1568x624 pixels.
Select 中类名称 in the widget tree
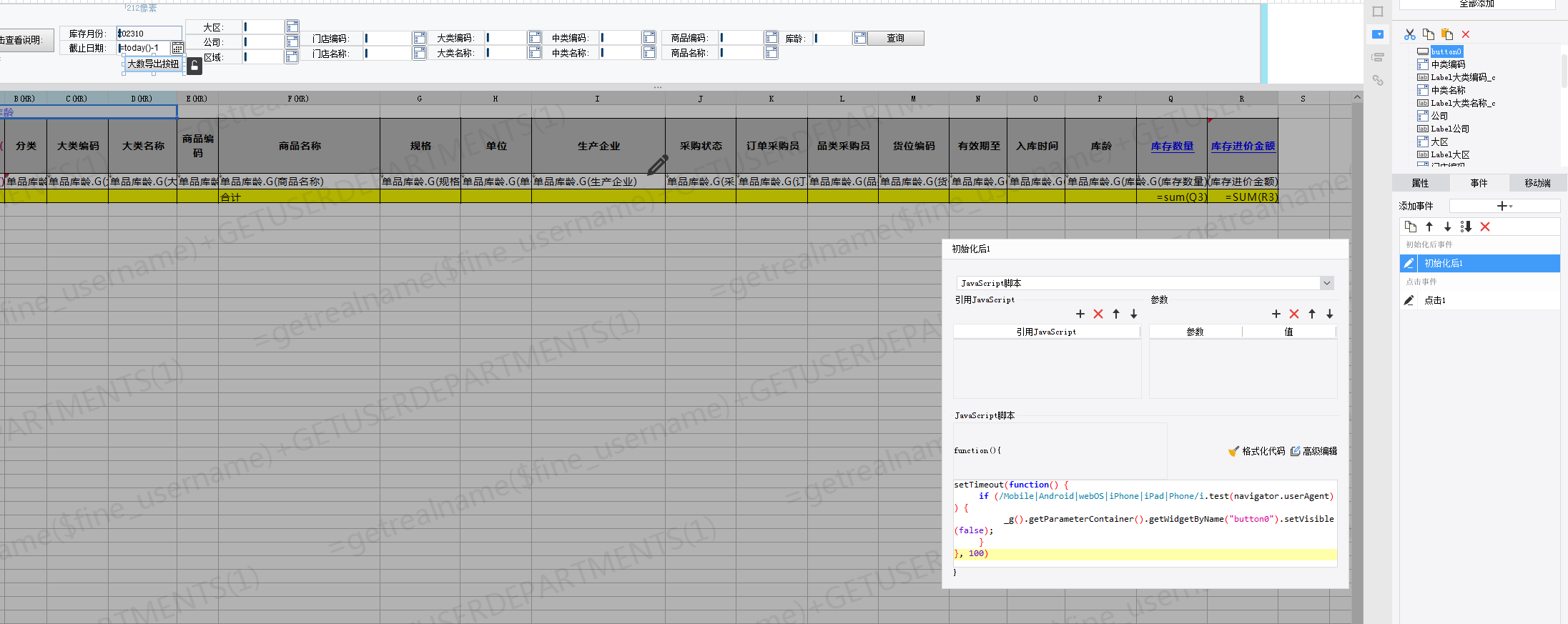(1448, 90)
